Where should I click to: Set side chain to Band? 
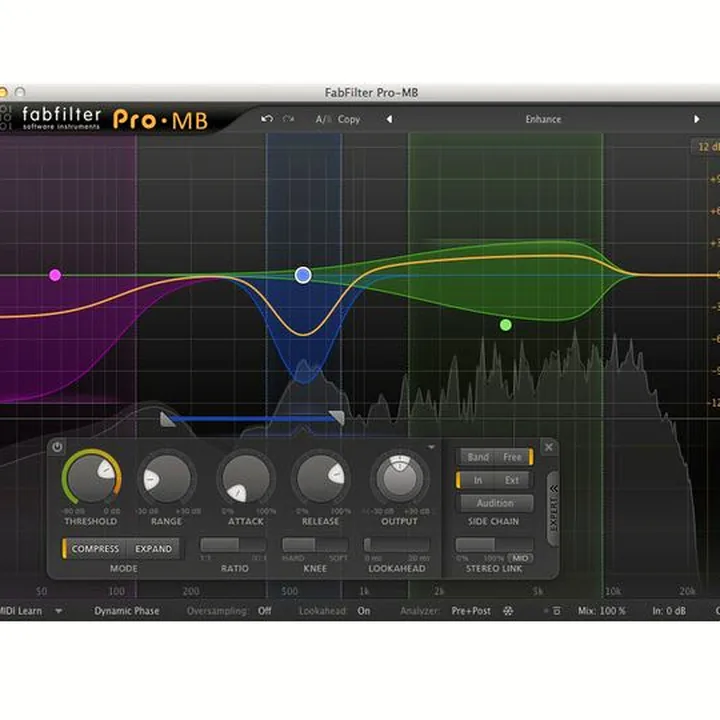[x=478, y=457]
